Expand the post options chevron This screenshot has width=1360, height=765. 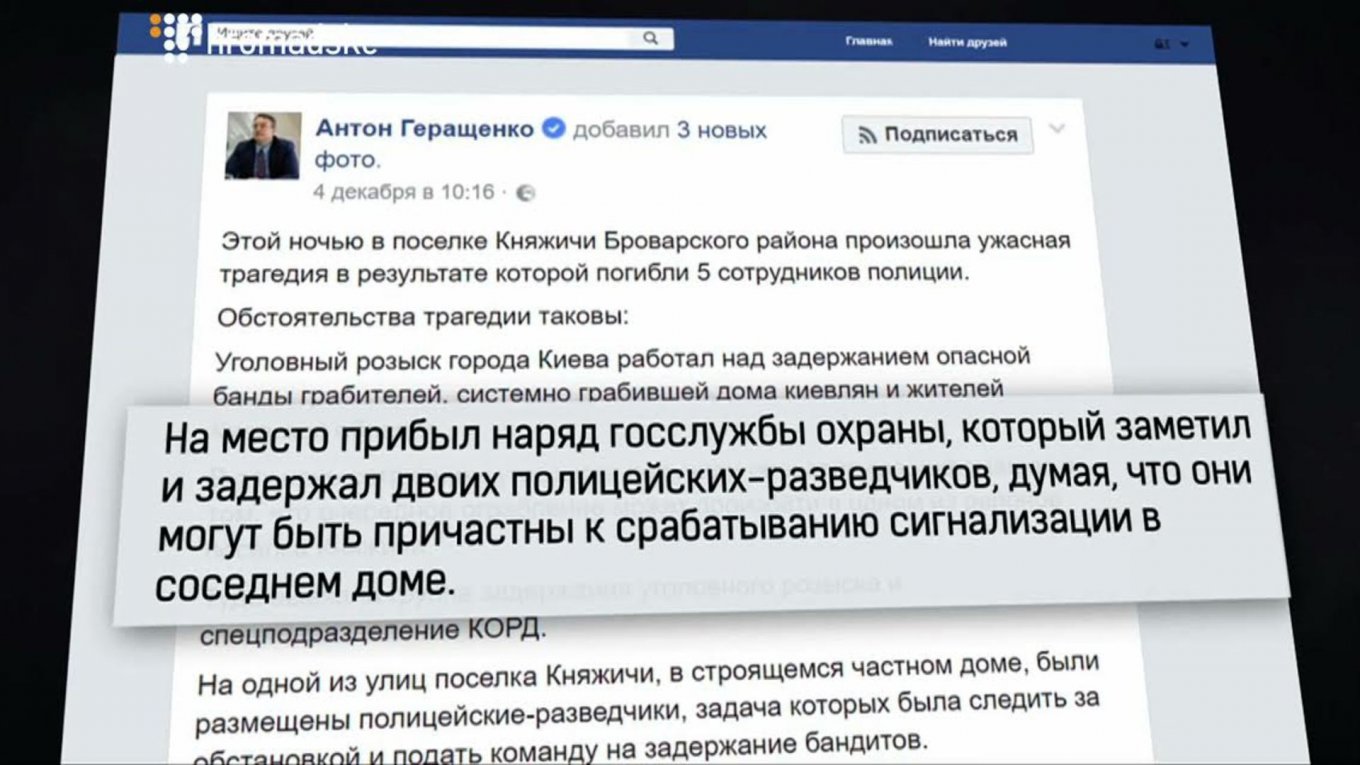[1057, 129]
